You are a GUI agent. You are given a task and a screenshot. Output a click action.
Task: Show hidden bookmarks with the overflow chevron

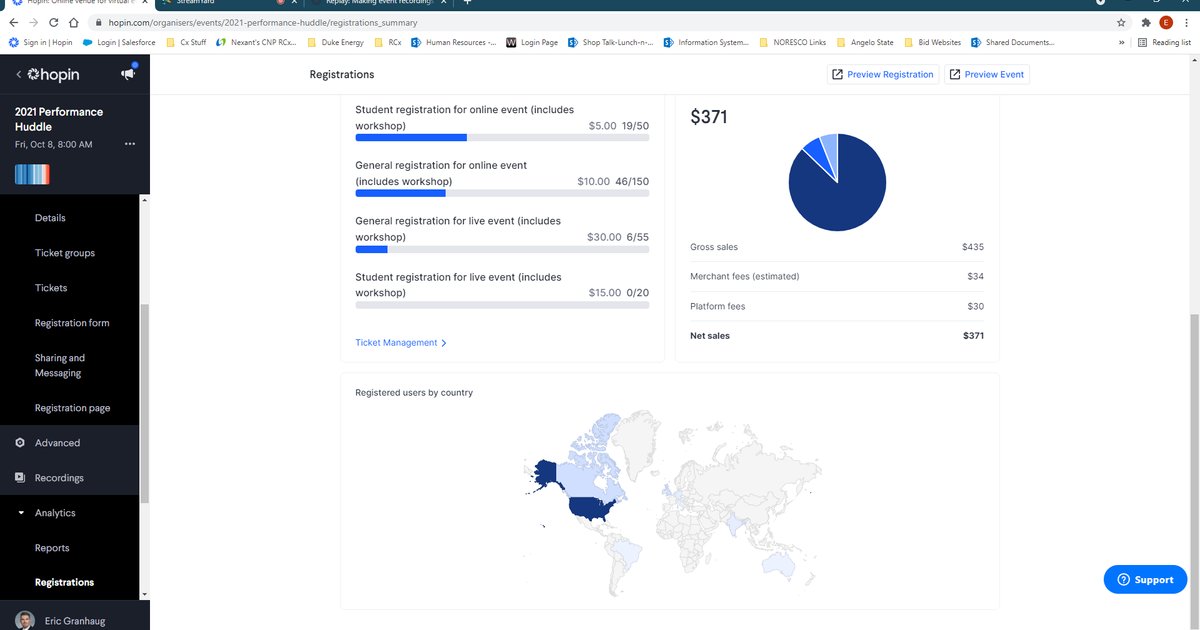pyautogui.click(x=1123, y=42)
